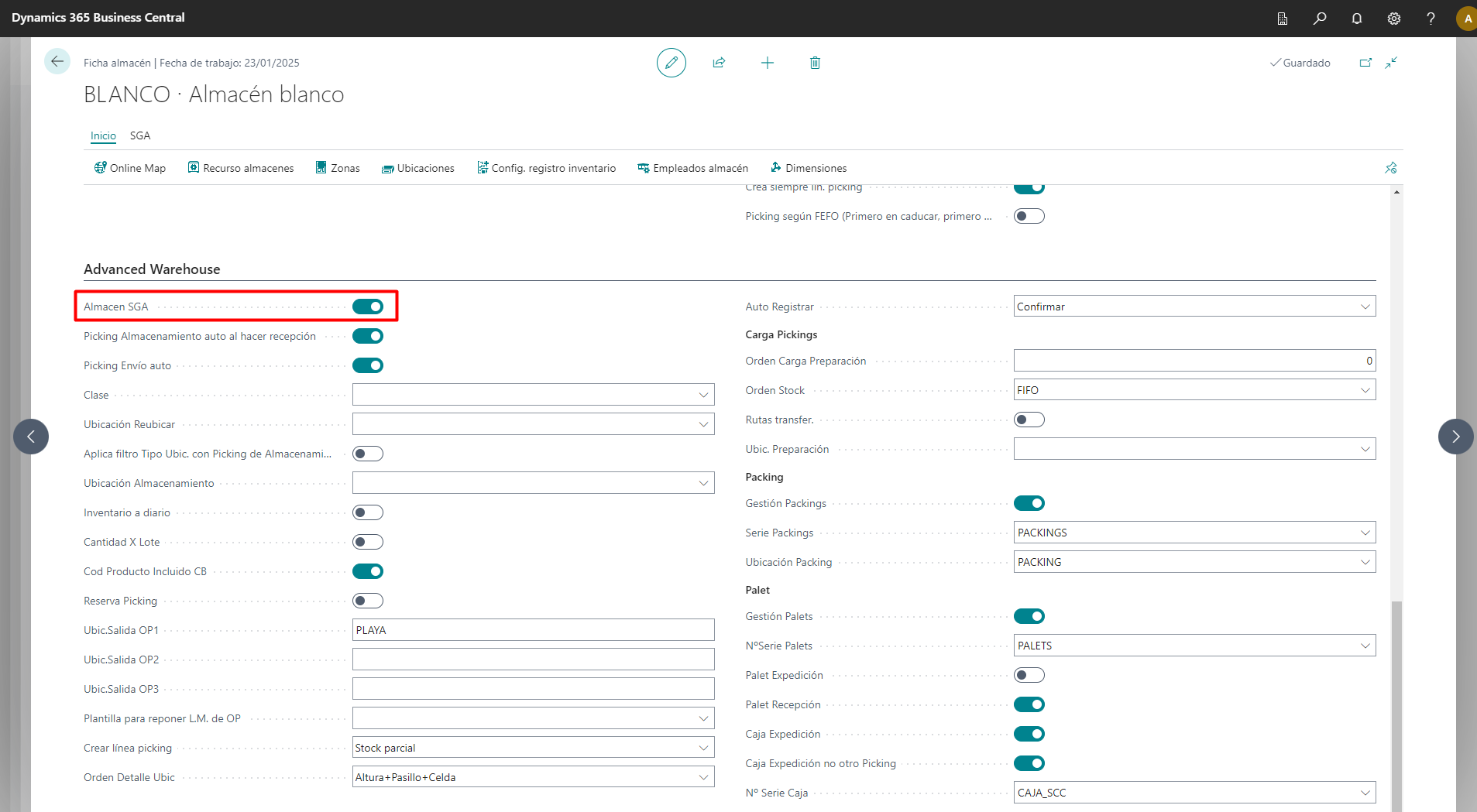Click the Ubic.Salida OP3 field
The width and height of the screenshot is (1477, 812).
pyautogui.click(x=533, y=689)
